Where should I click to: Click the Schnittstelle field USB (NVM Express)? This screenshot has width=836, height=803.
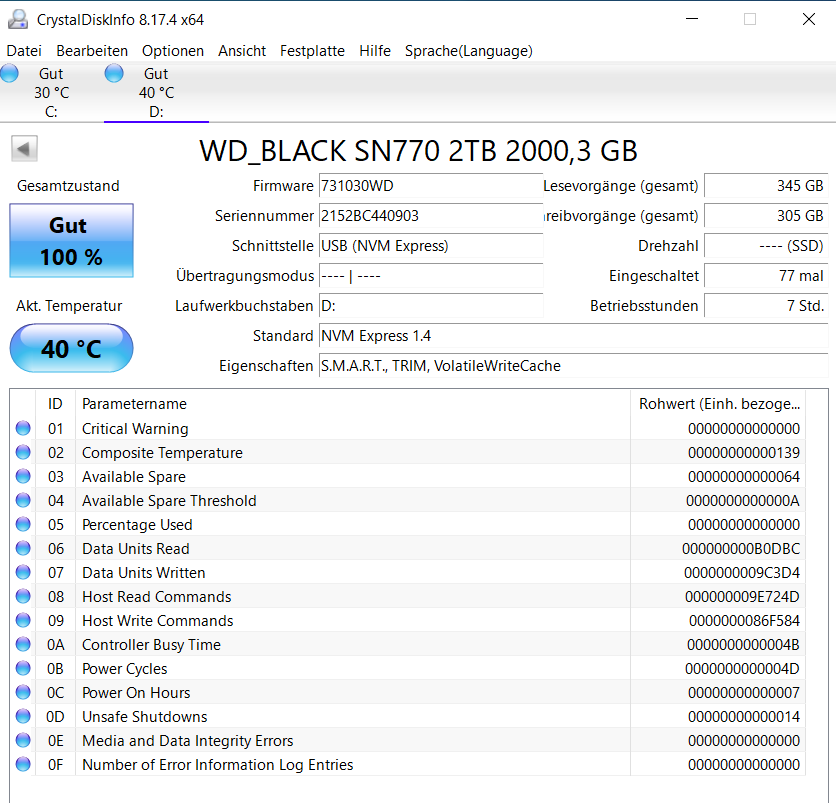[431, 246]
